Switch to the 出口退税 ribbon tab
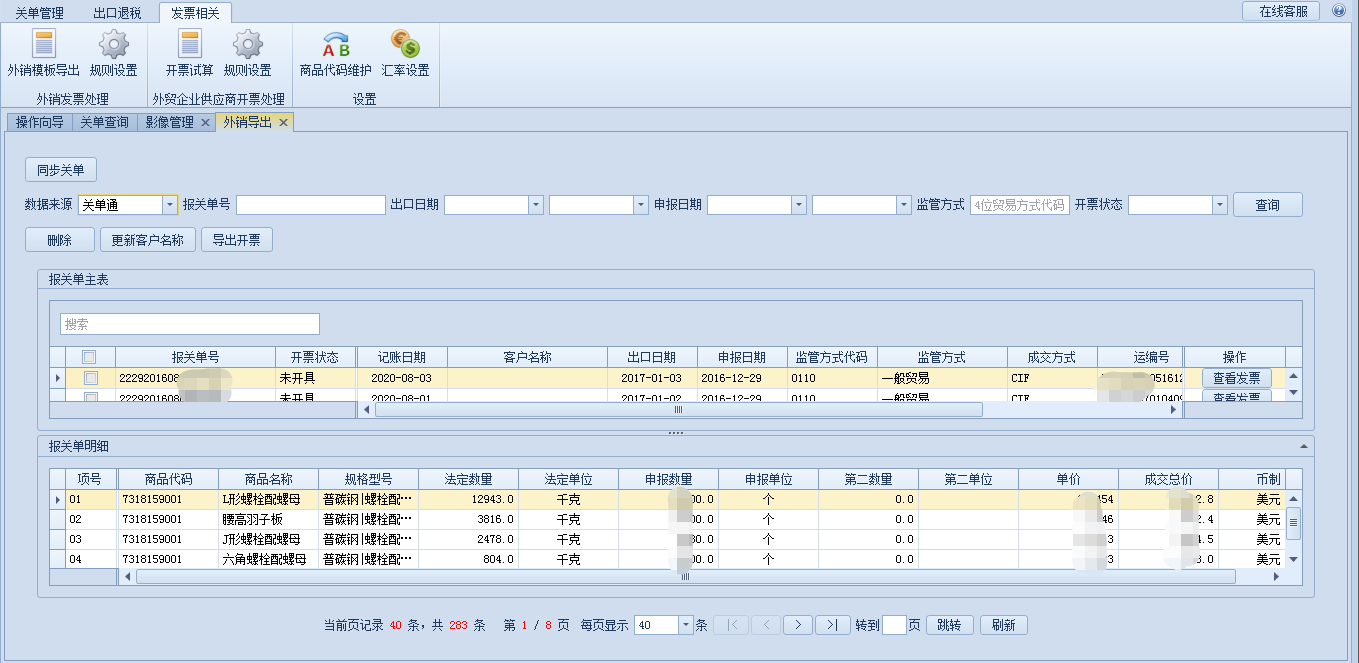Viewport: 1359px width, 663px height. coord(117,13)
